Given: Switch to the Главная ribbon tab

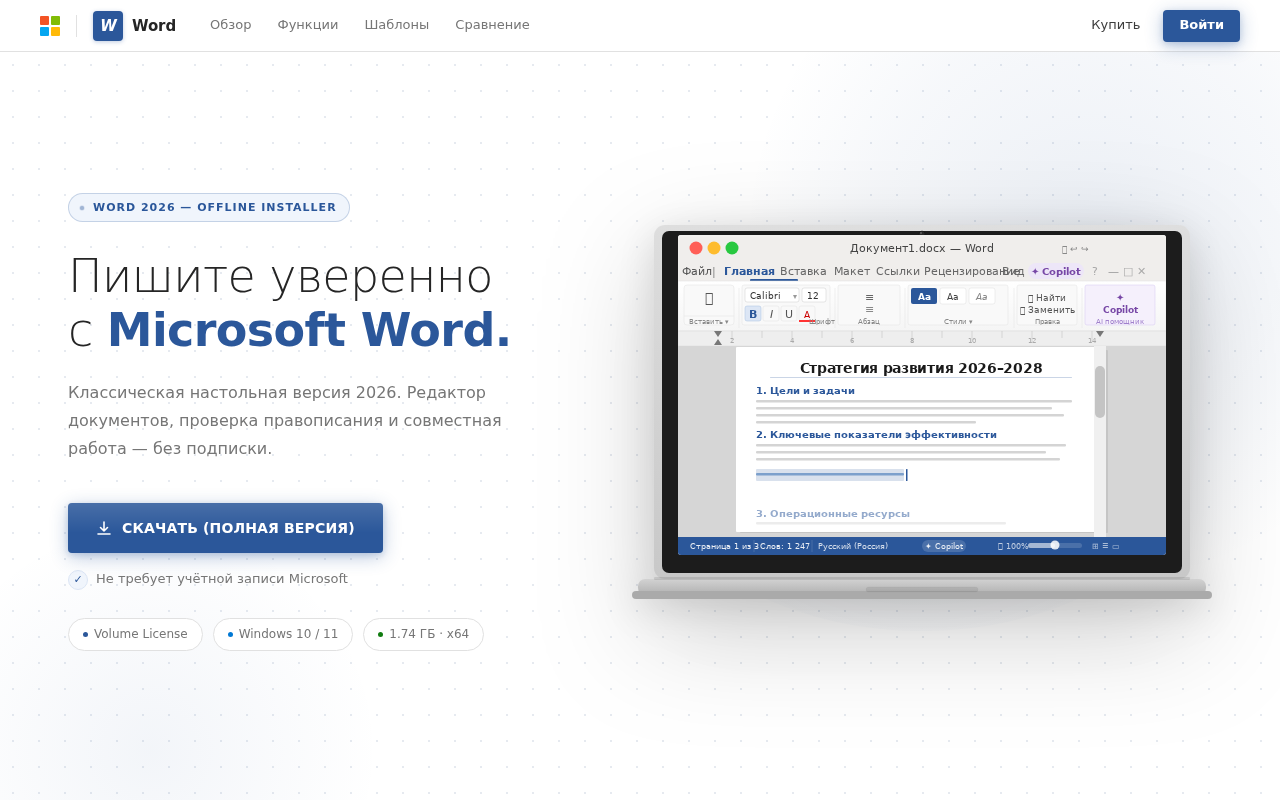Looking at the screenshot, I should 749,272.
